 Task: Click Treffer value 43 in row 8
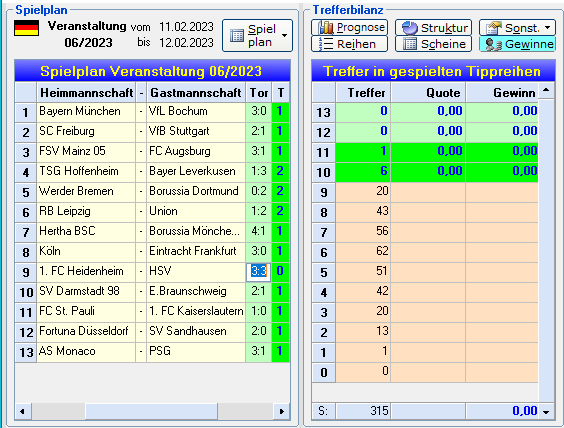pyautogui.click(x=363, y=211)
